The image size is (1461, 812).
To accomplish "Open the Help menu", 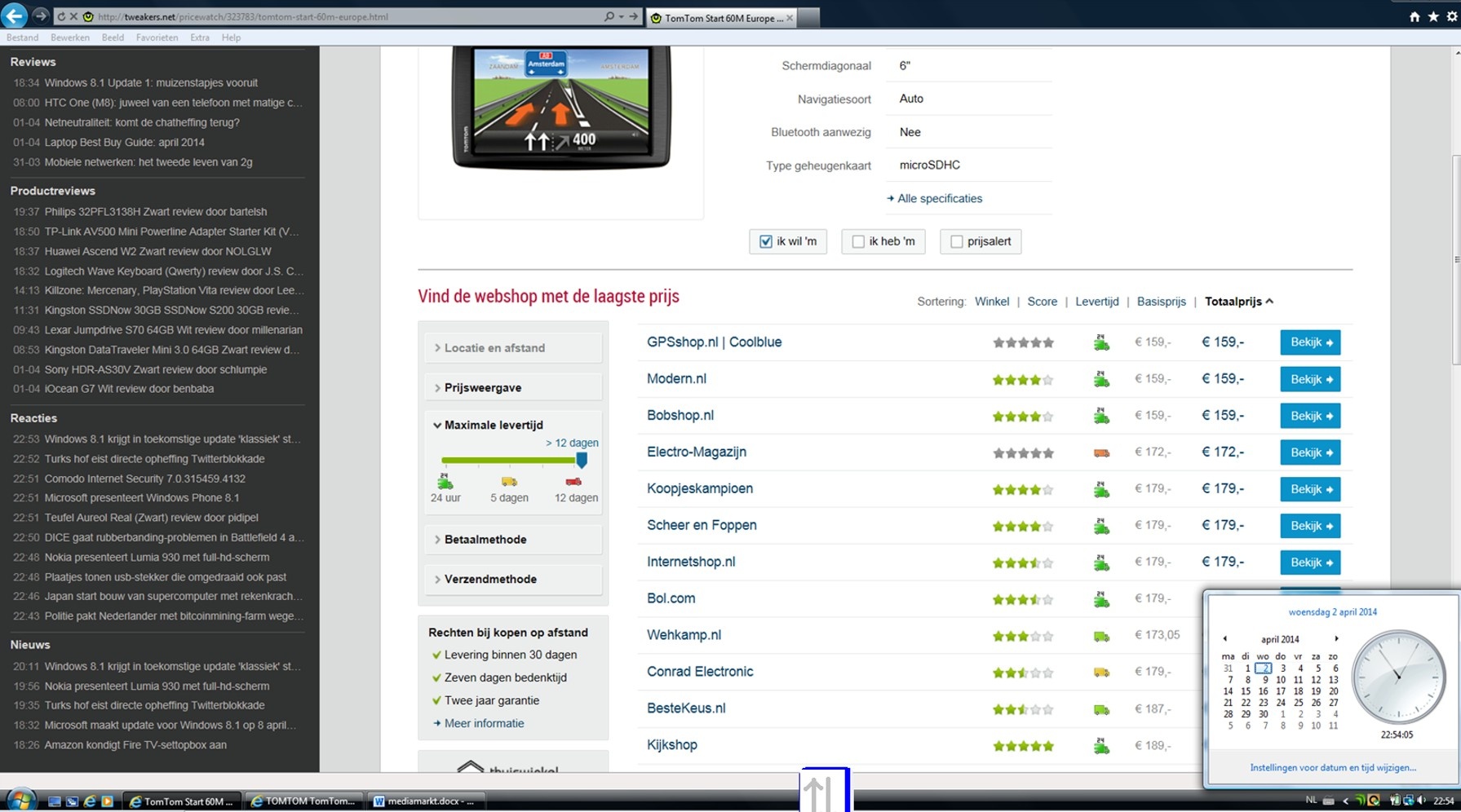I will pos(231,38).
